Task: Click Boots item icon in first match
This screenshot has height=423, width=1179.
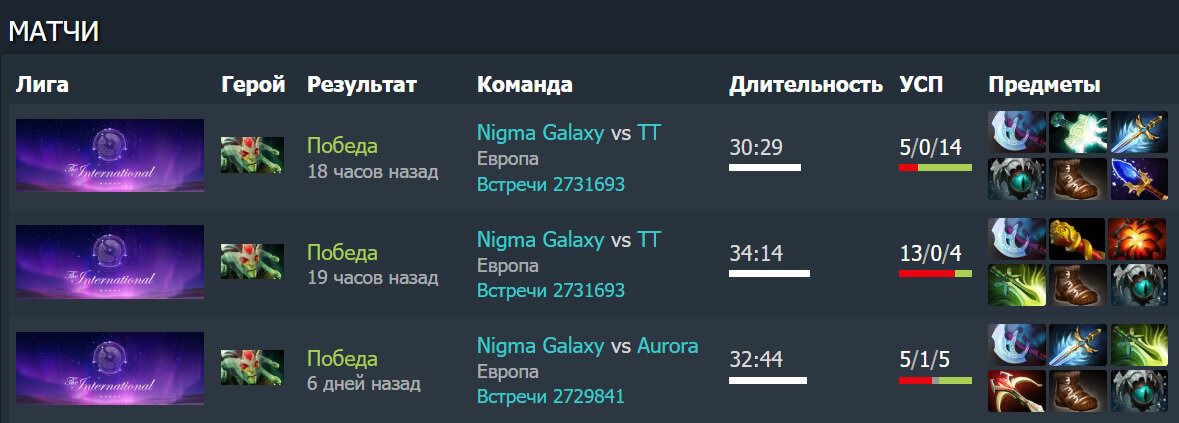Action: pos(1077,179)
